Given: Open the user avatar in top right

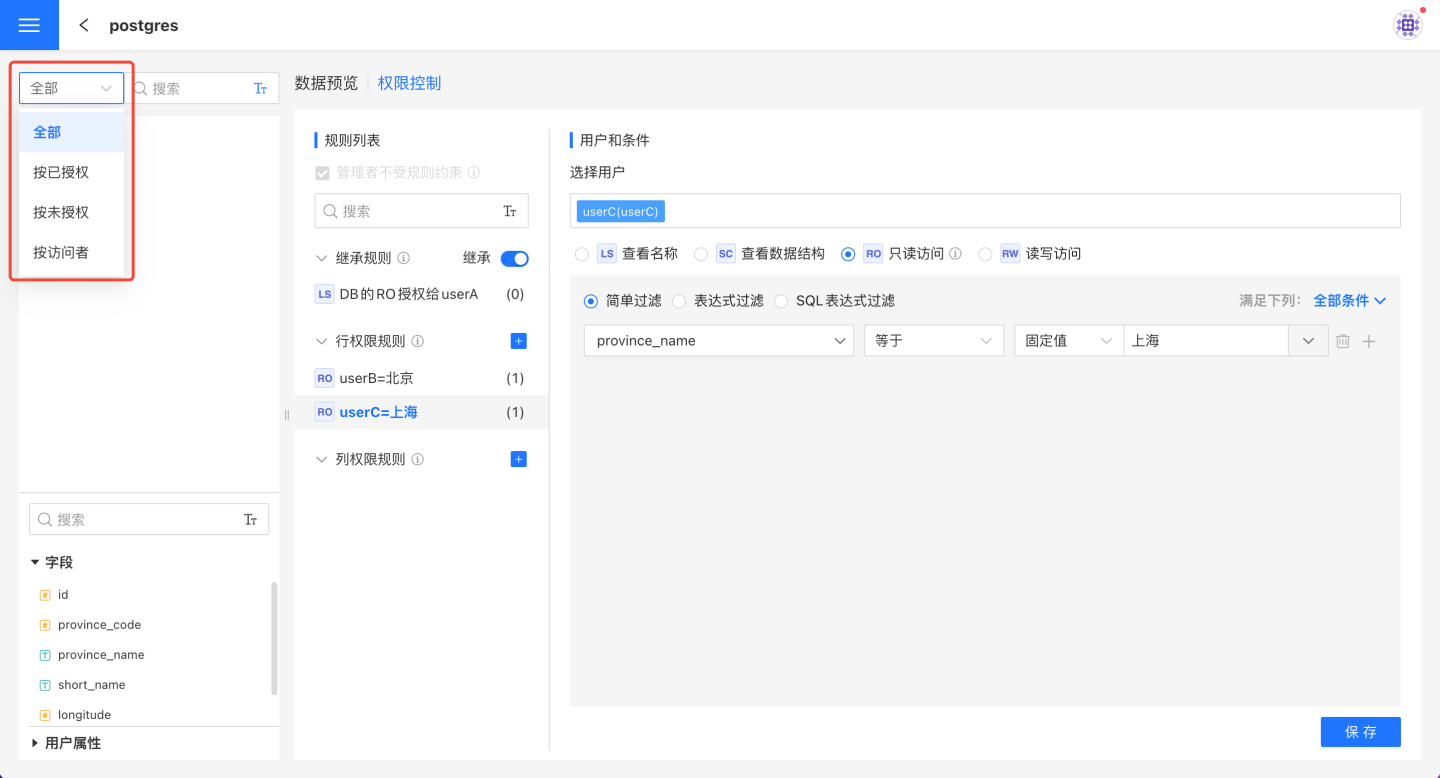Looking at the screenshot, I should click(1407, 25).
